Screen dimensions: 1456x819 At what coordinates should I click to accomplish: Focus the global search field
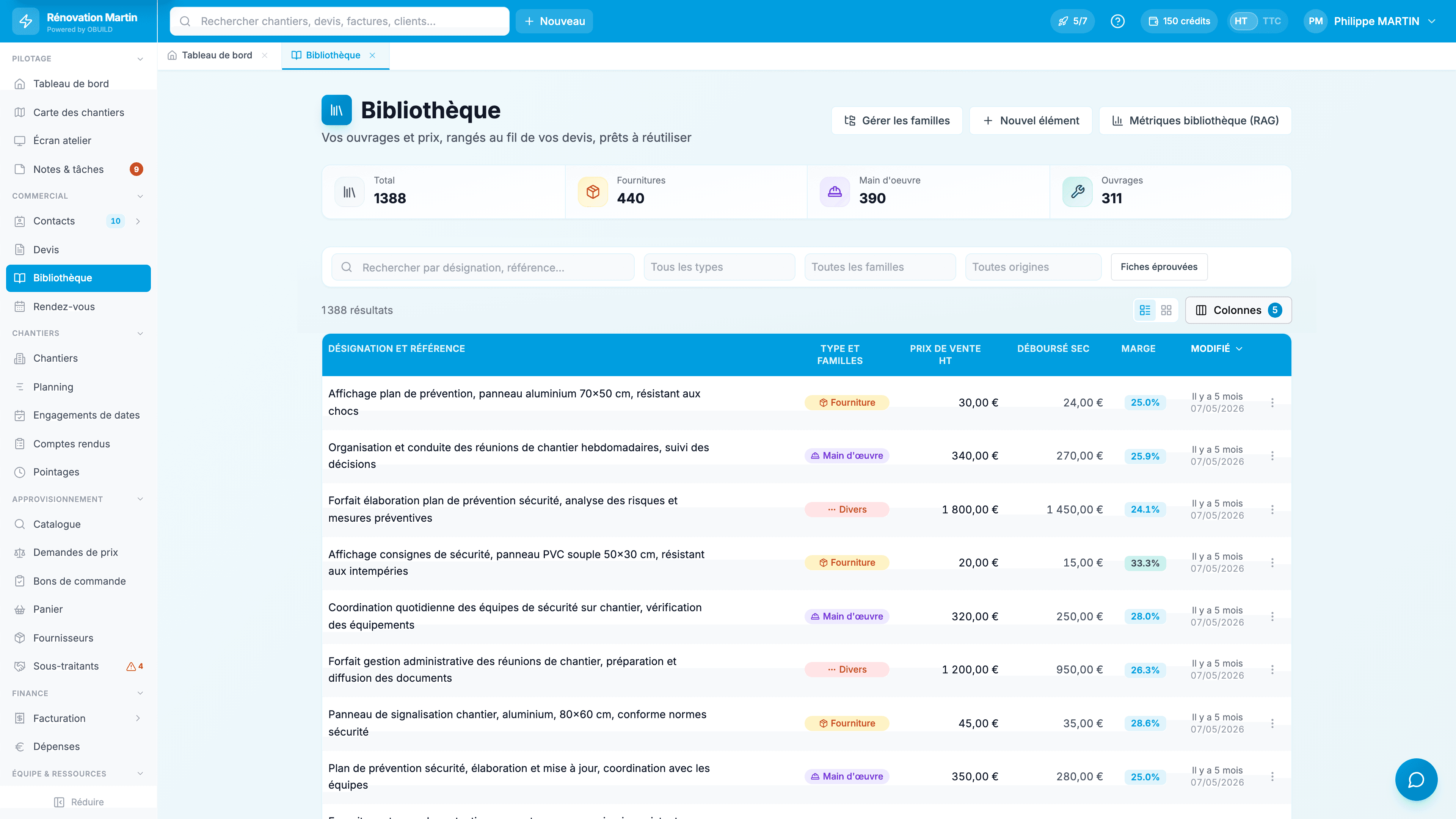[339, 21]
